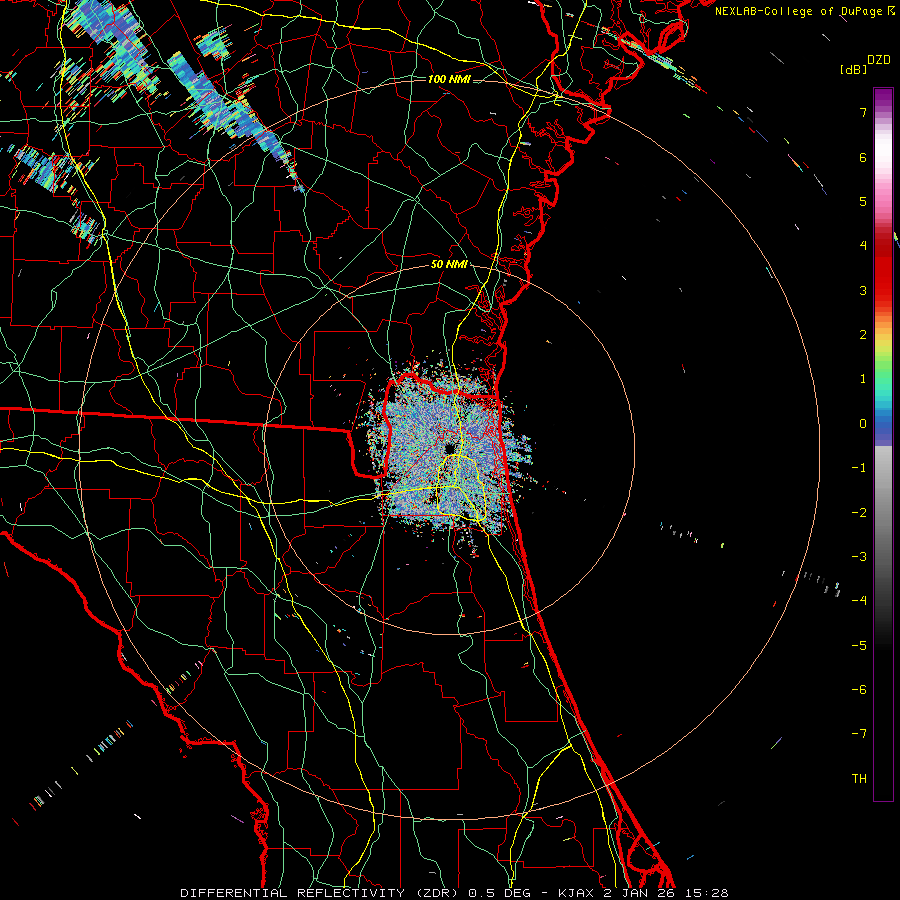Click the TH threshold label on scale
This screenshot has height=900, width=900.
859,779
